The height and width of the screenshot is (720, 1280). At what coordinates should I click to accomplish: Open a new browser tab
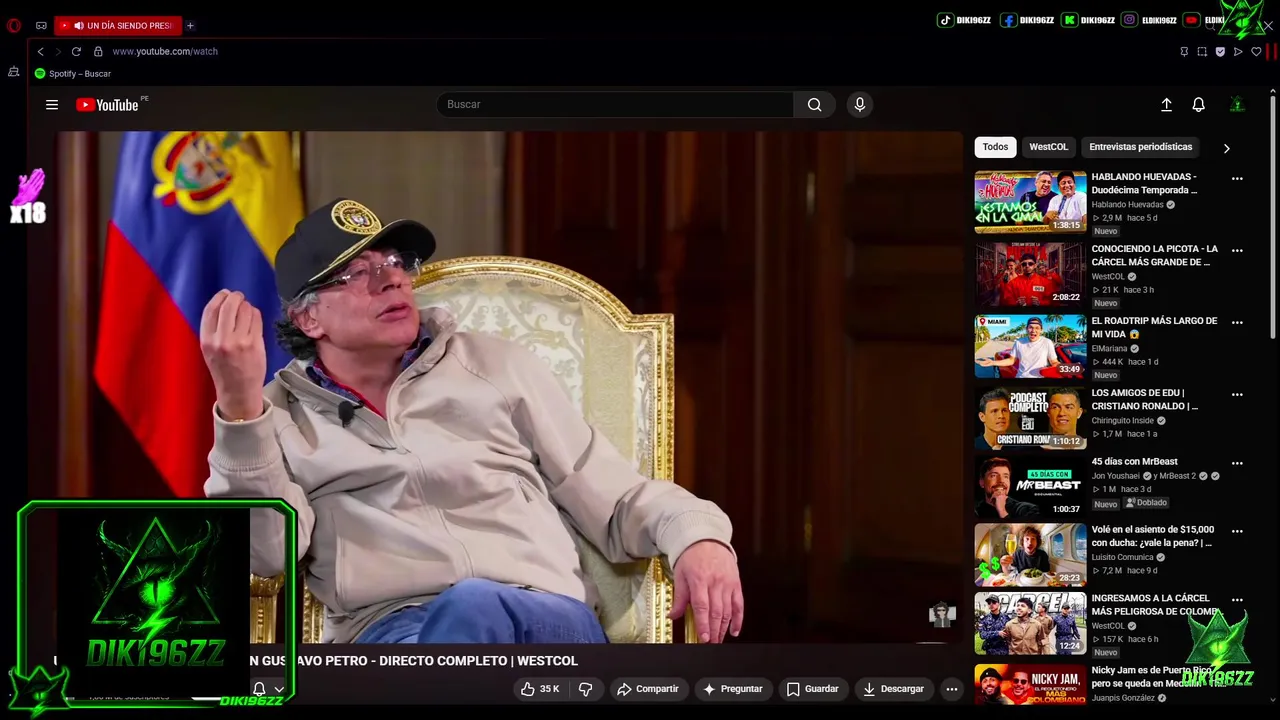point(190,26)
